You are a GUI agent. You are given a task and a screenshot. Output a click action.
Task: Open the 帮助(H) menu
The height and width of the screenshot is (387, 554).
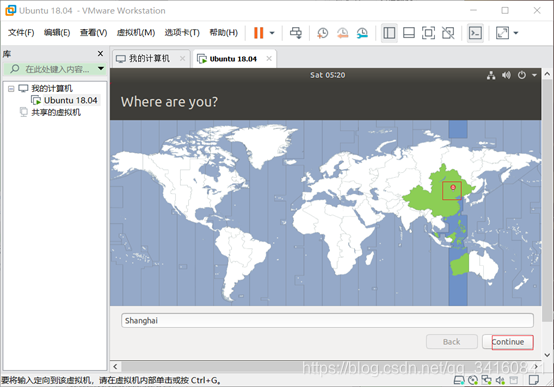click(x=223, y=33)
